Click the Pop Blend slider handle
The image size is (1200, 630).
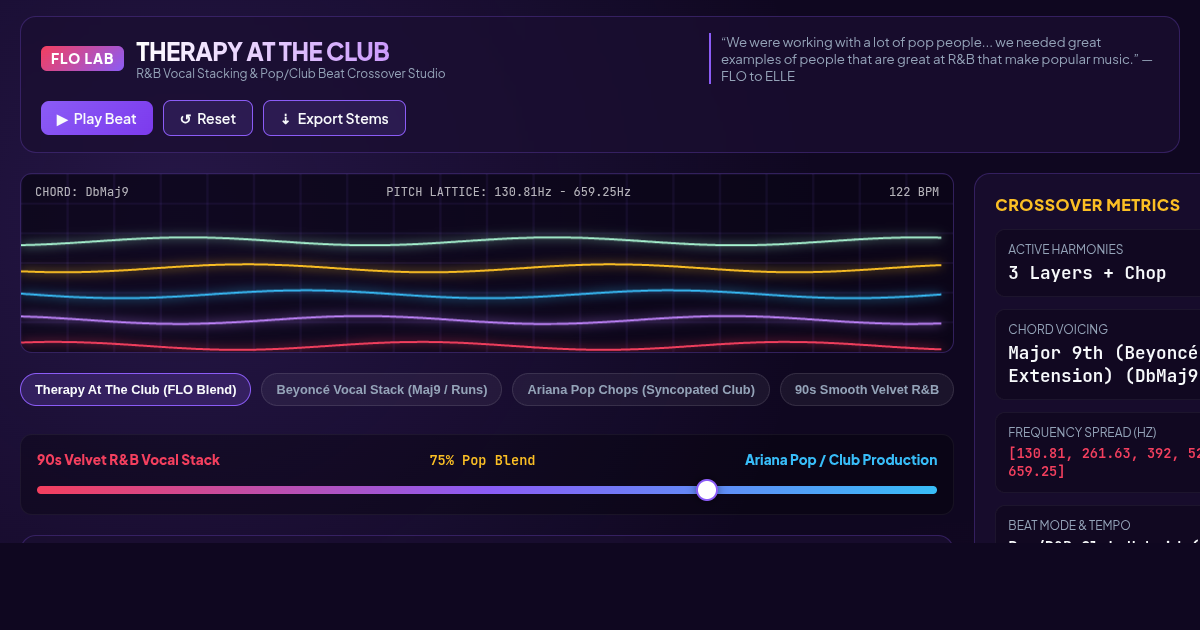(x=707, y=490)
